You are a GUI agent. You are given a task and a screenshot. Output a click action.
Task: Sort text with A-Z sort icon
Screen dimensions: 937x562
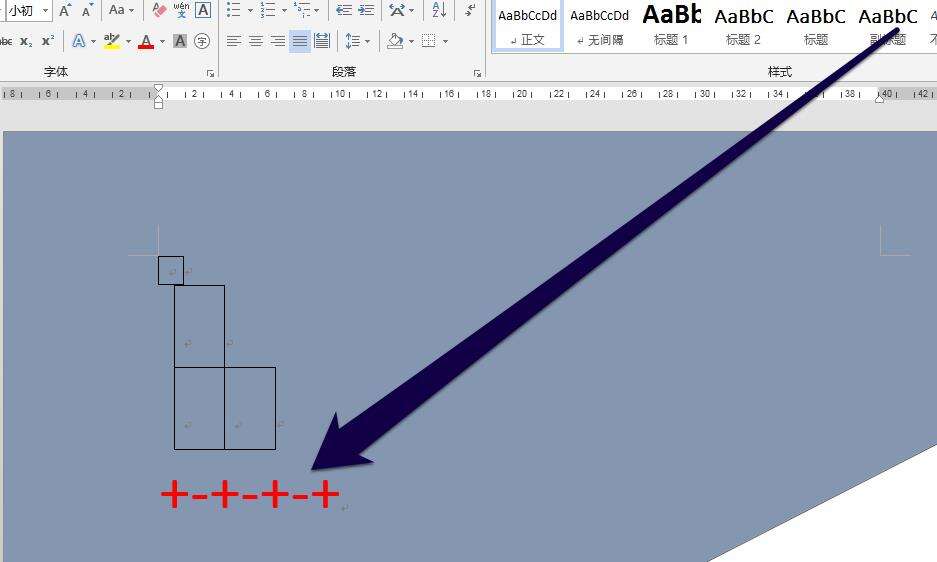[439, 10]
